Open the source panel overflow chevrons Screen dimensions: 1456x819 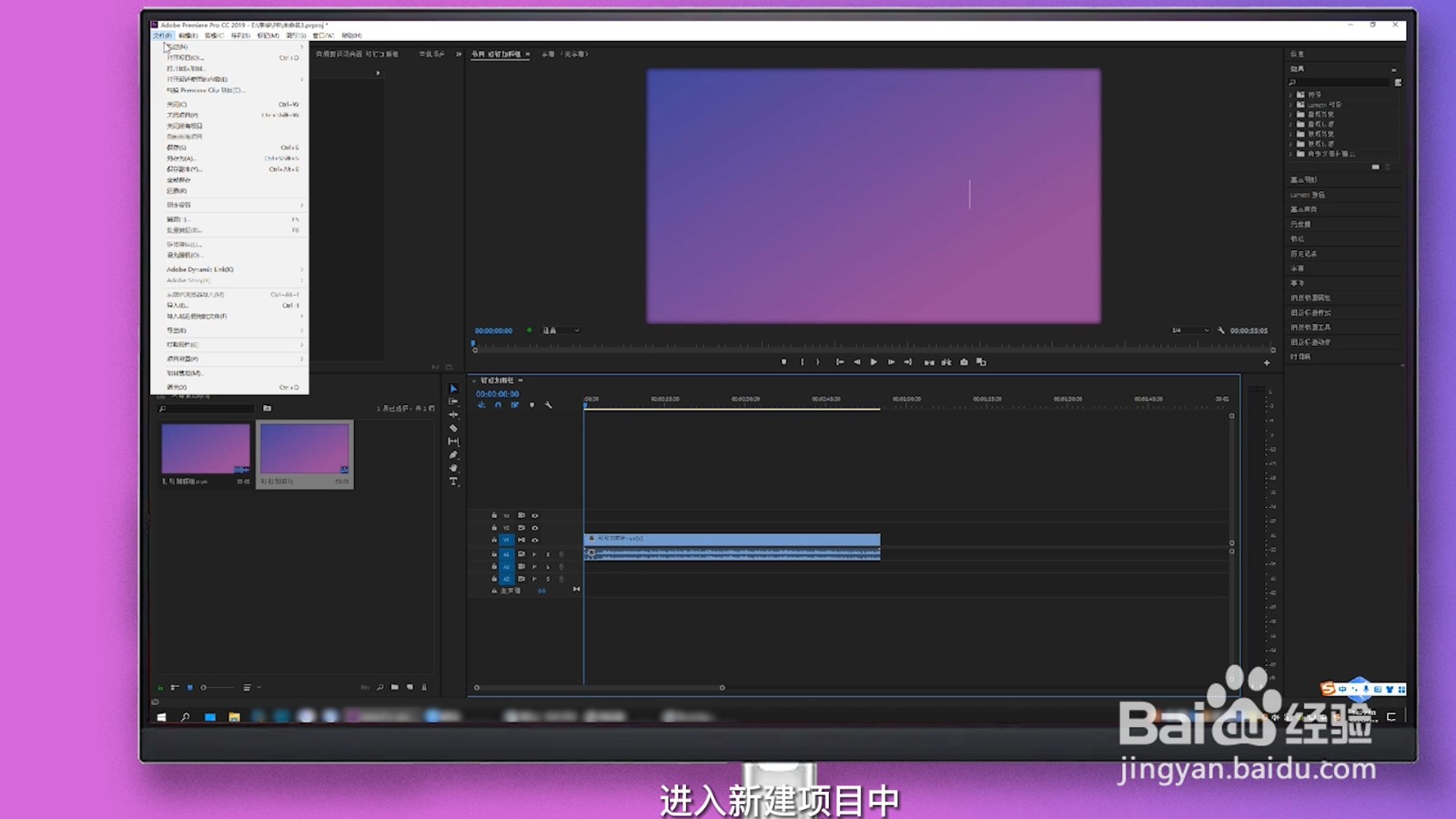tap(459, 54)
